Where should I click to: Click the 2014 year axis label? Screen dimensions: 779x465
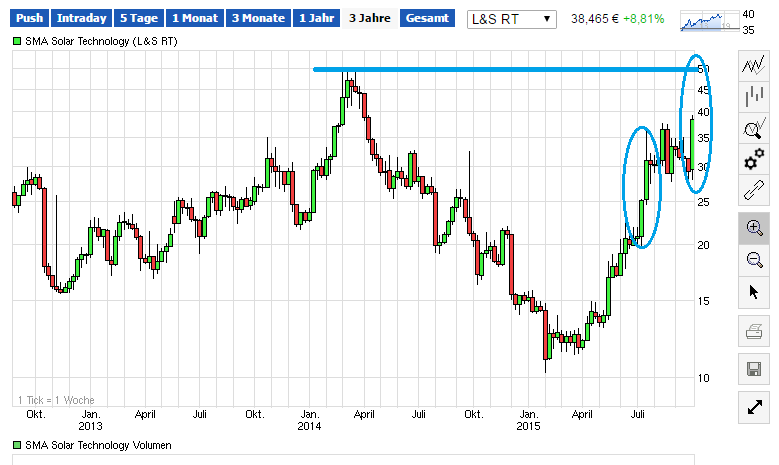pos(309,426)
